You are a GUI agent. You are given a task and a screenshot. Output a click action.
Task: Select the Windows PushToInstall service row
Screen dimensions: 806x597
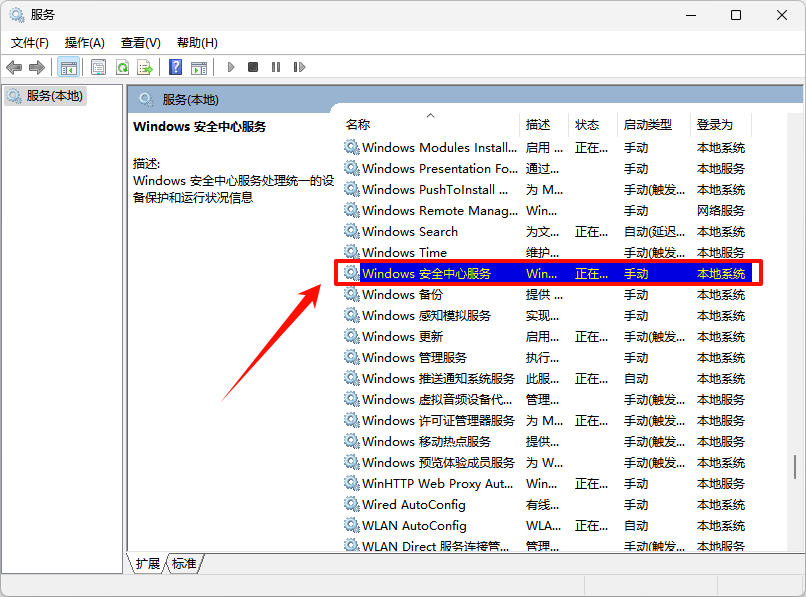click(547, 190)
